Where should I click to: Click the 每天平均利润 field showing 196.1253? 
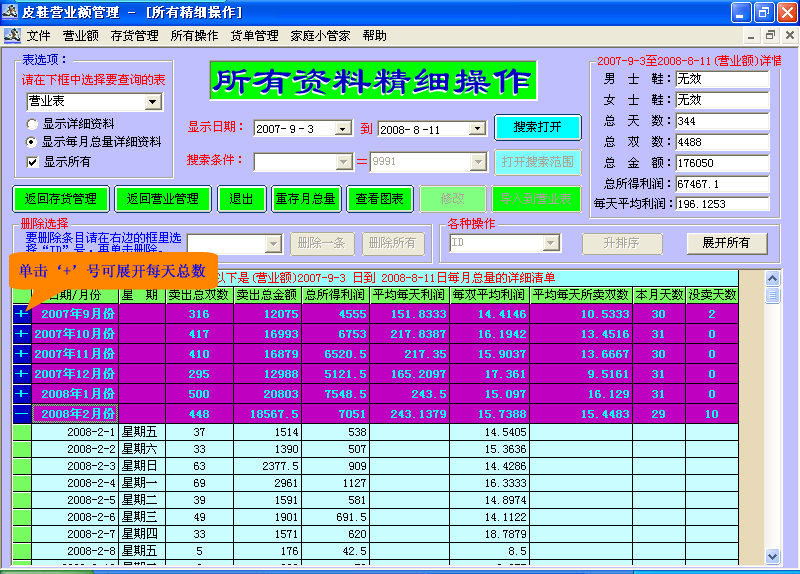722,204
